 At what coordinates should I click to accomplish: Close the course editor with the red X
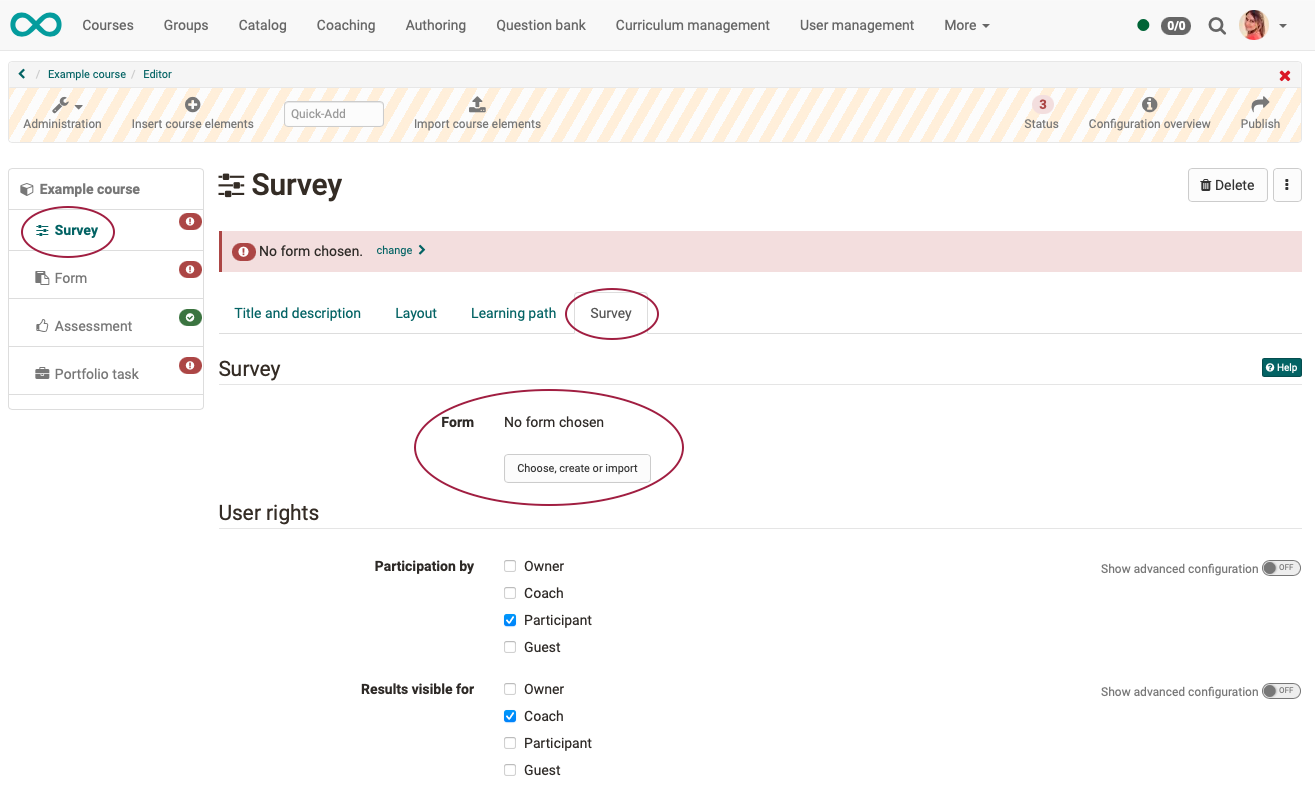pos(1285,75)
